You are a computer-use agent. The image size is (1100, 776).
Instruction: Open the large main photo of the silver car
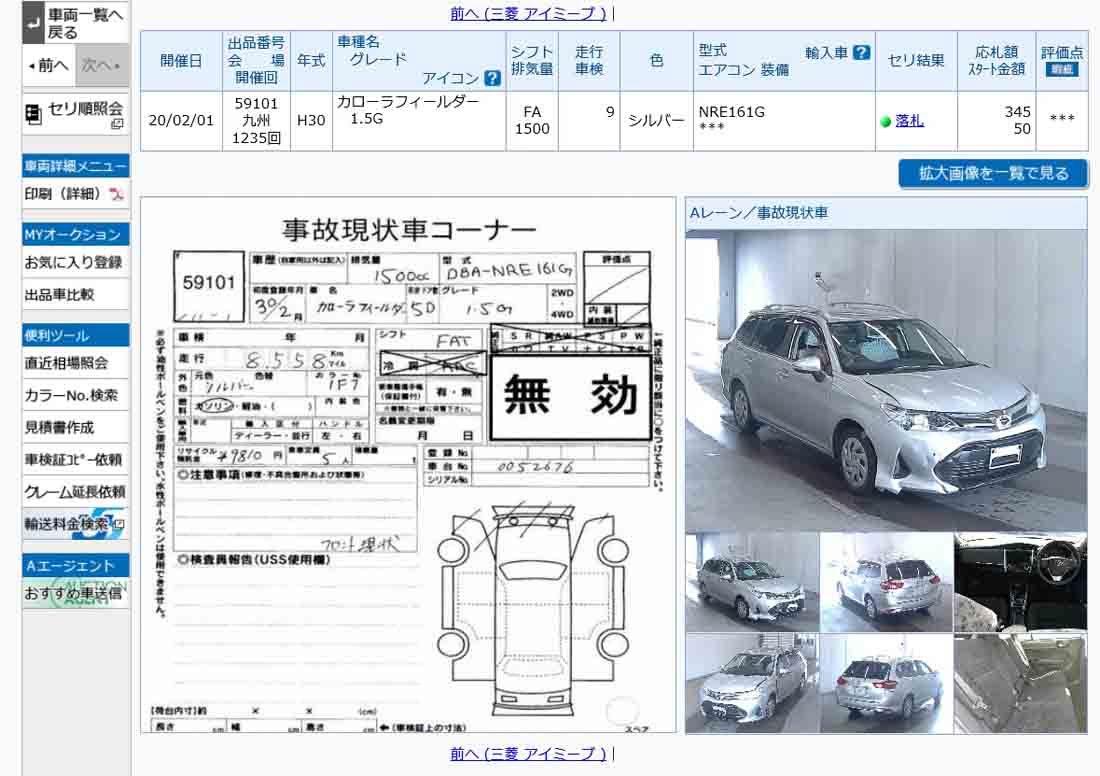pyautogui.click(x=886, y=380)
